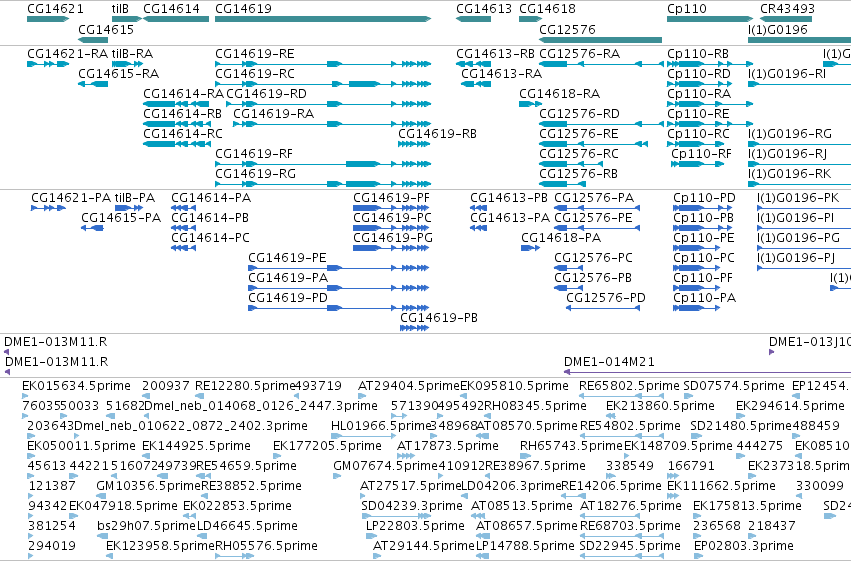Open transcript CG14619-RG
851x561 pixels.
click(x=255, y=174)
